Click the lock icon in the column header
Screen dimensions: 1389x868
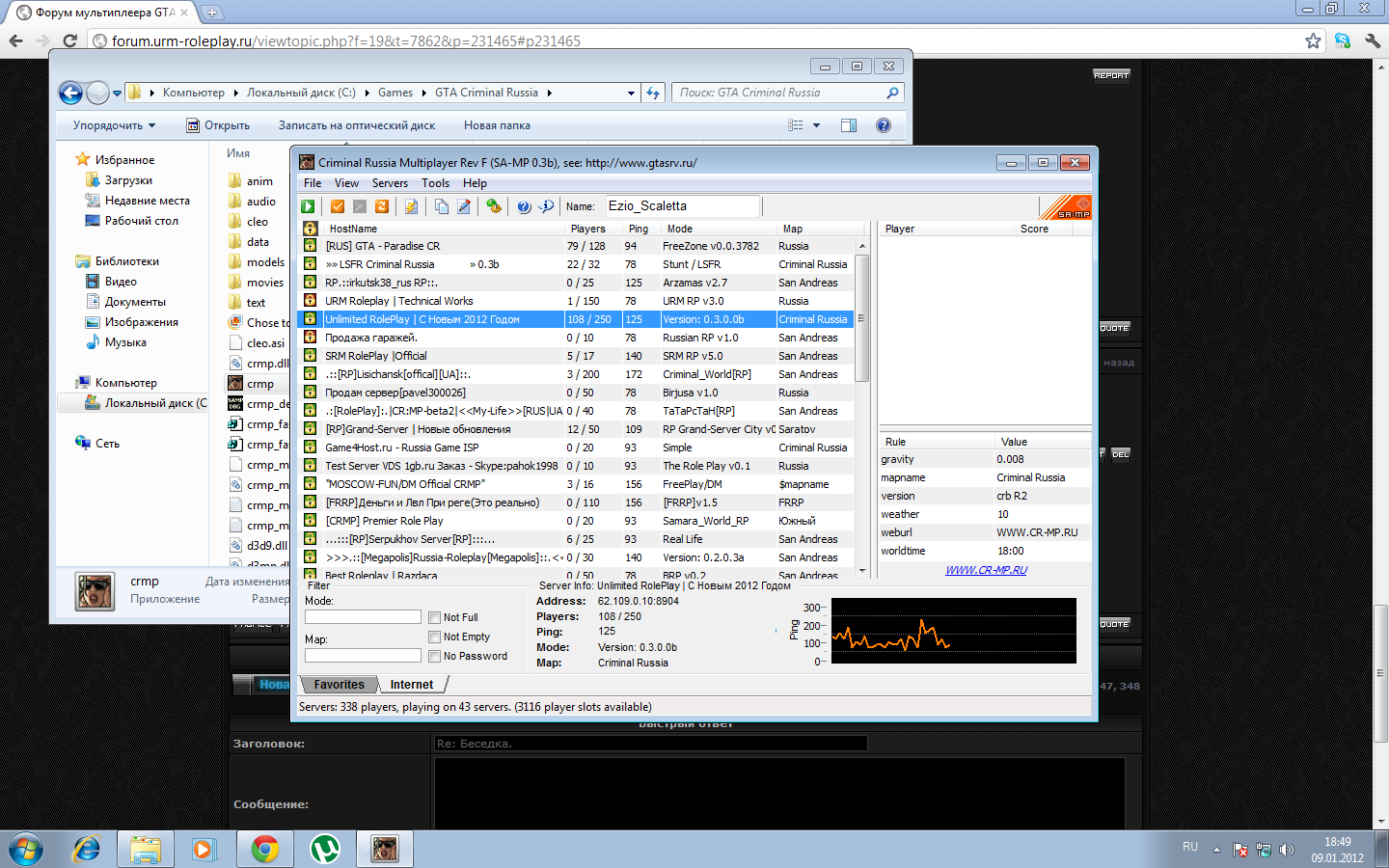pos(311,229)
